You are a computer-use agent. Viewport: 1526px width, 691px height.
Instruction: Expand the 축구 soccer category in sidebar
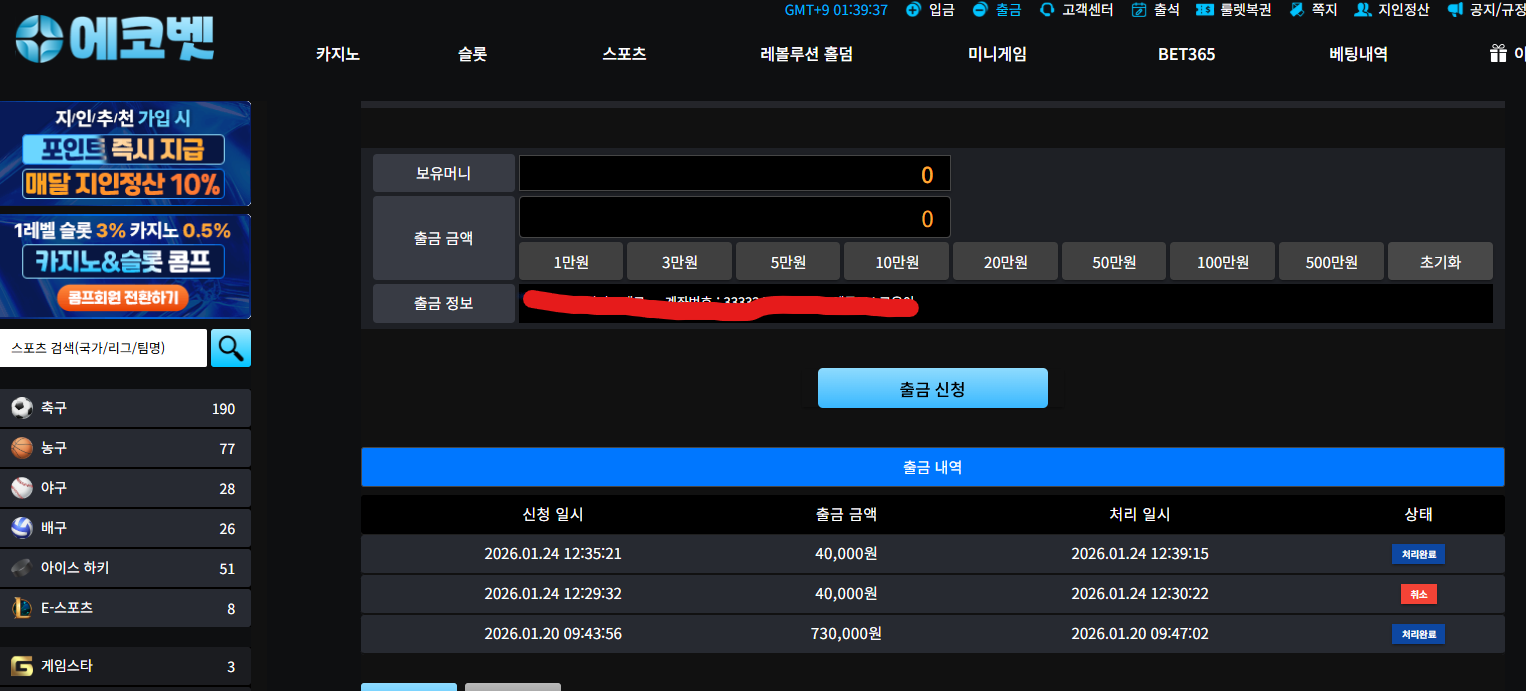point(126,407)
